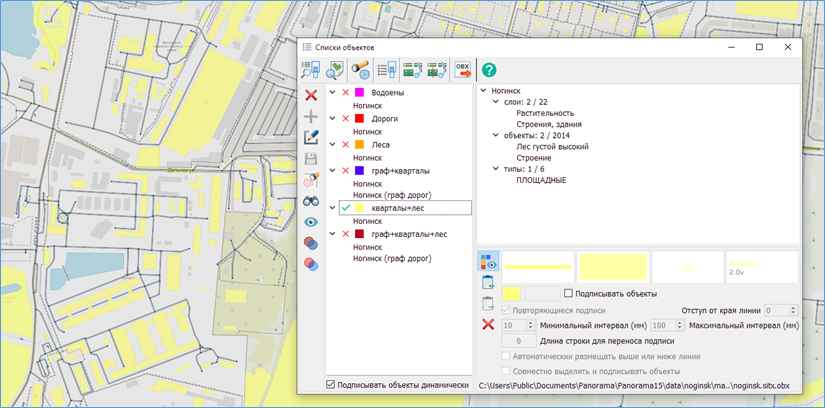Enable the 'Подписывать объекты' checkbox

coord(569,293)
